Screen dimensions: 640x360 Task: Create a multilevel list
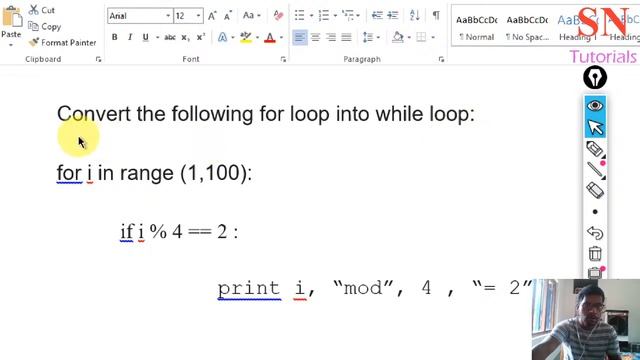(348, 16)
